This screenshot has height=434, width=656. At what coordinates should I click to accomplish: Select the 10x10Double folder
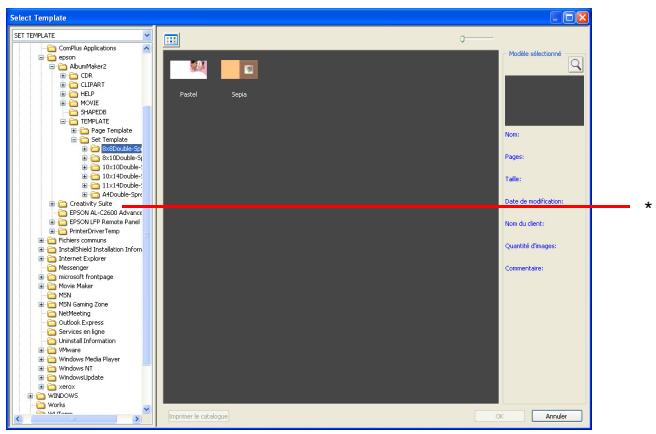coord(122,167)
